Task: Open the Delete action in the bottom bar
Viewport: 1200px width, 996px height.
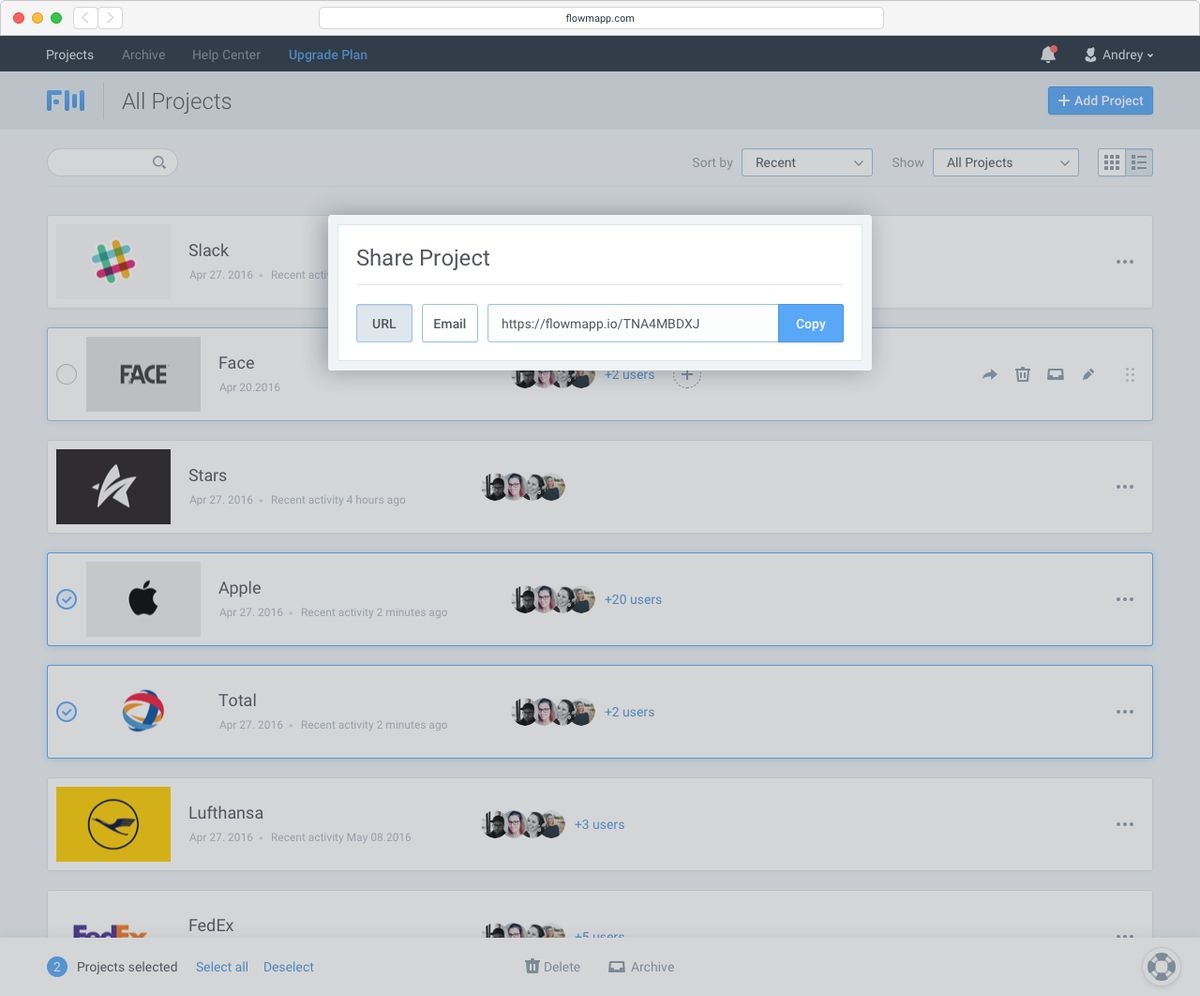Action: (x=552, y=967)
